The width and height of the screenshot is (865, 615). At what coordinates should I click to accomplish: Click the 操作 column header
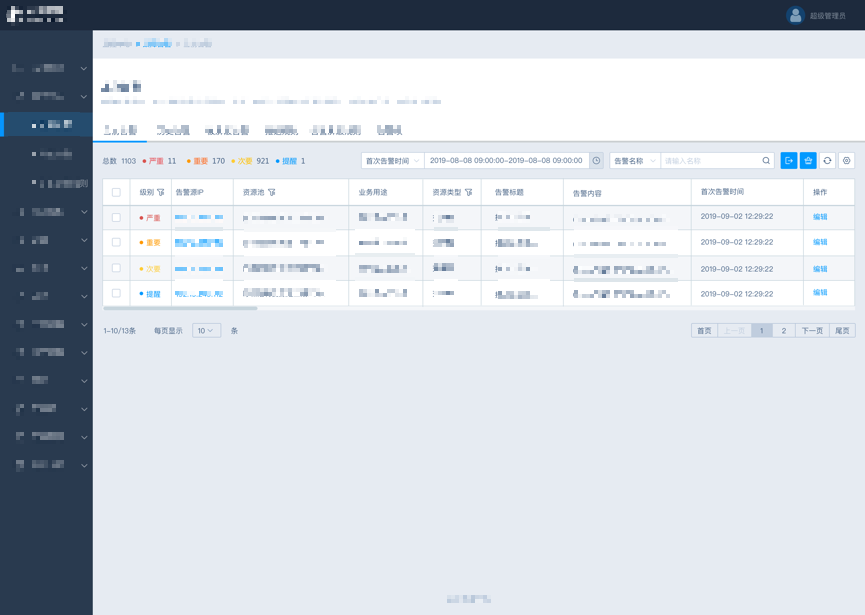click(820, 192)
